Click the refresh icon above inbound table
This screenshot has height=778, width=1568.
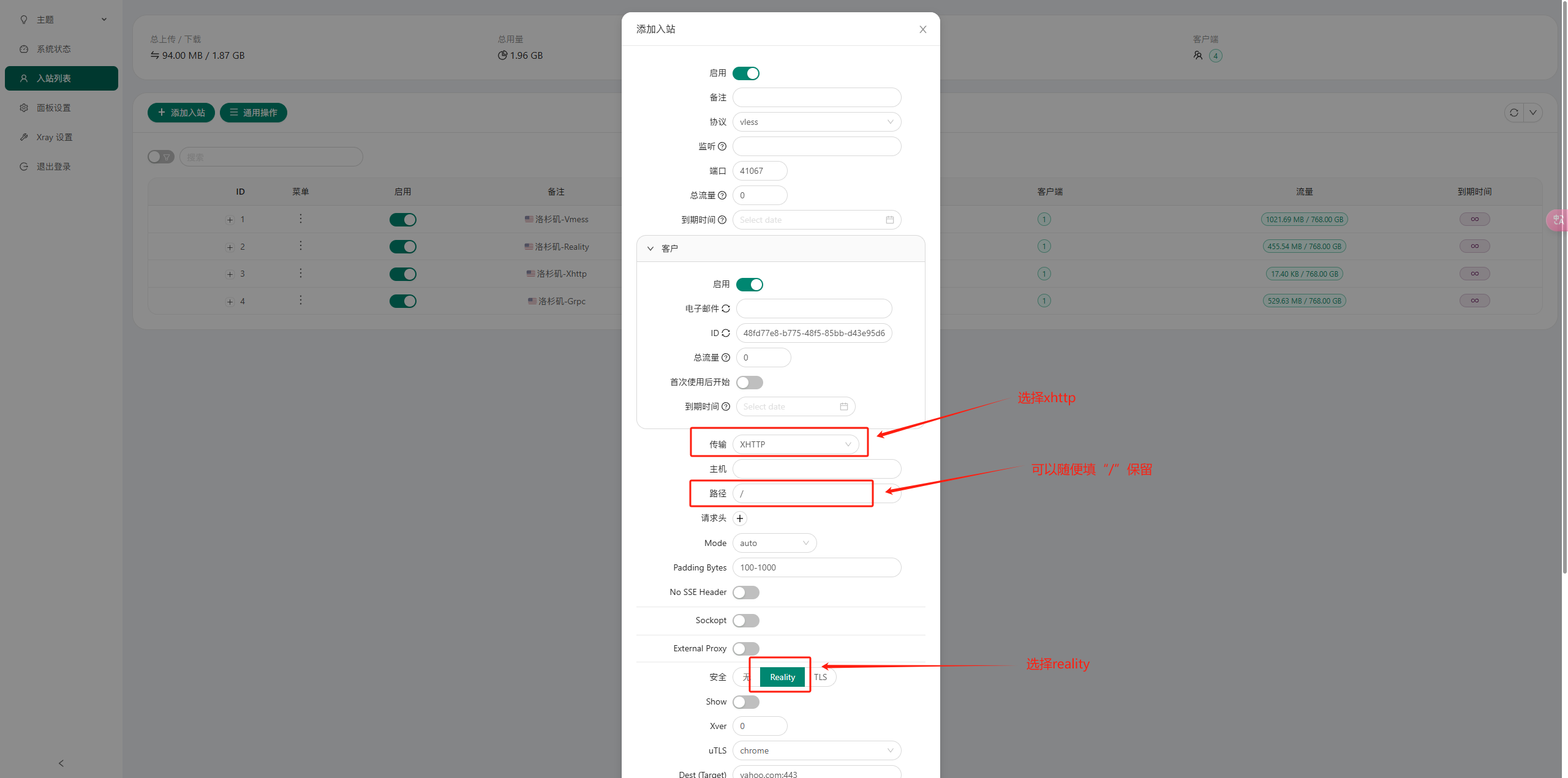1513,113
